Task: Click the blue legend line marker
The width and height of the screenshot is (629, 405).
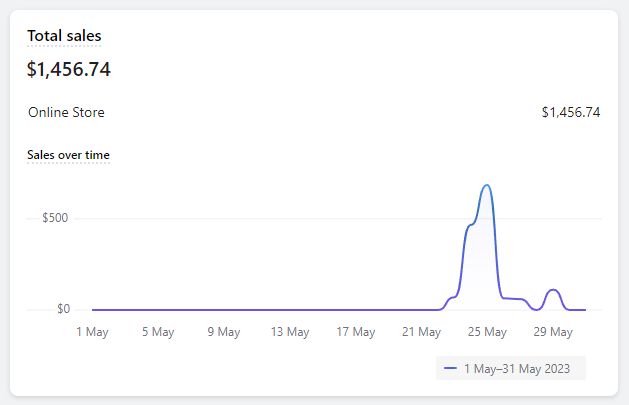Action: [450, 368]
